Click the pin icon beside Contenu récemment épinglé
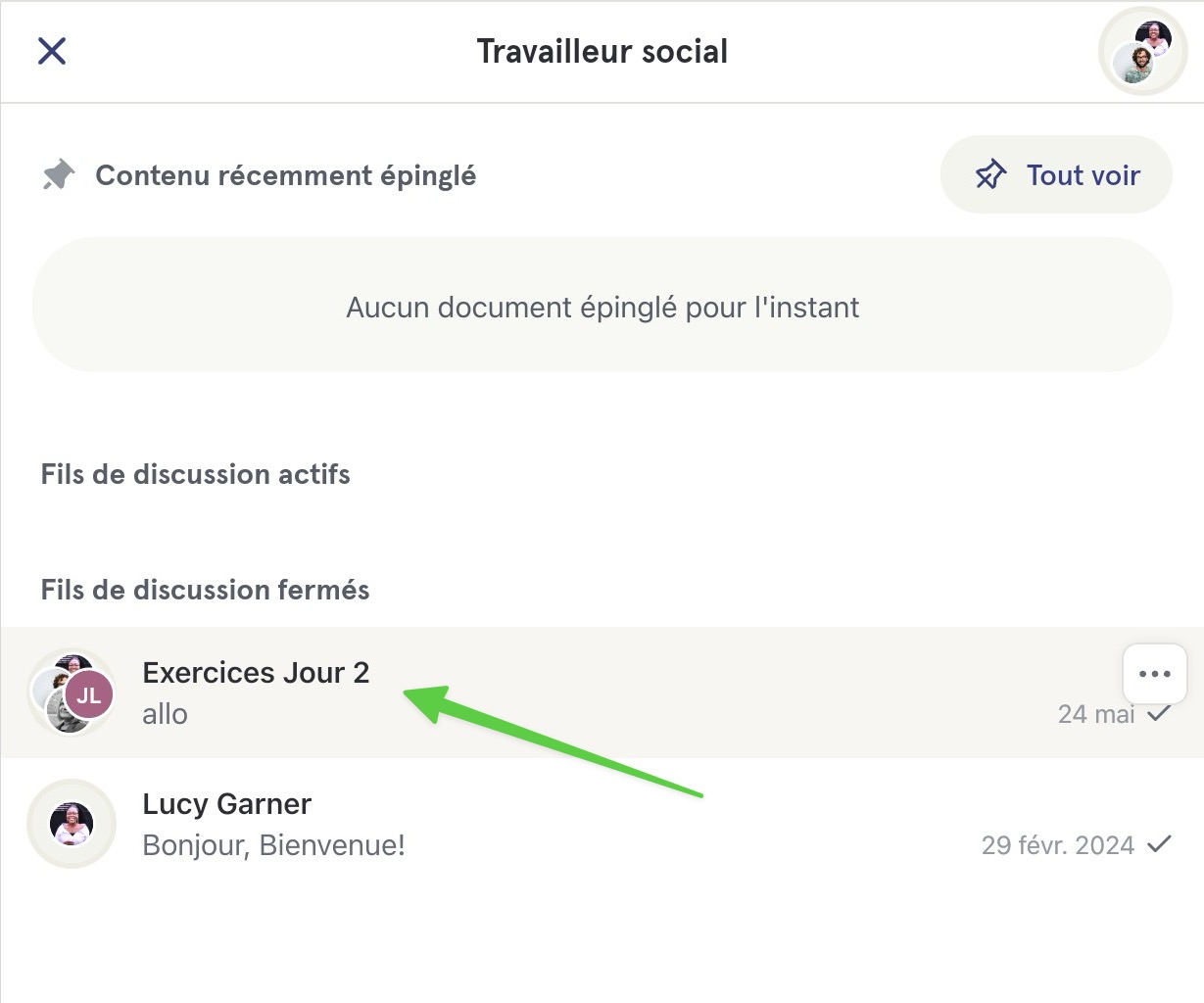 (59, 176)
